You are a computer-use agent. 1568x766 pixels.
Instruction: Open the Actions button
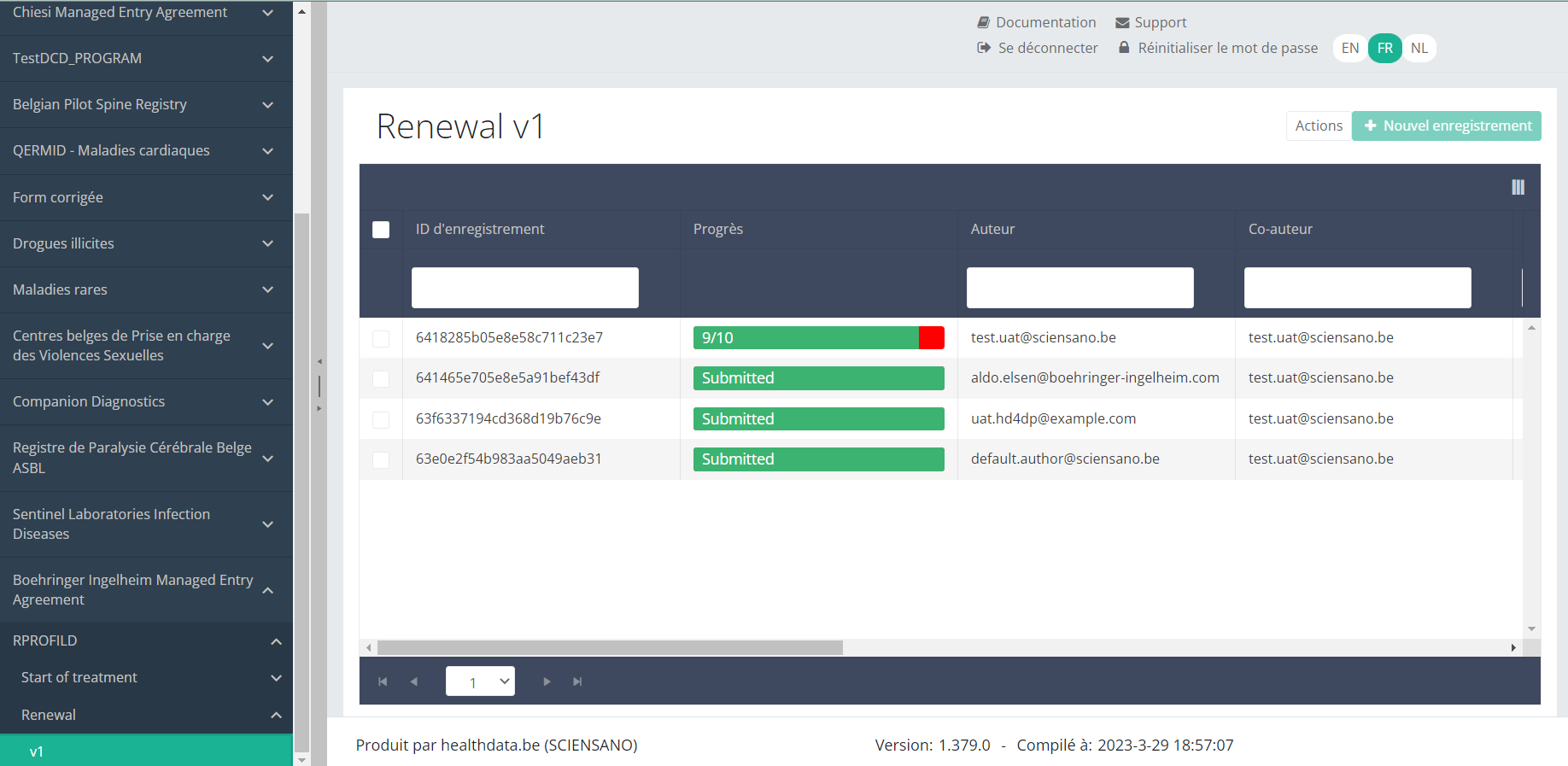coord(1319,126)
